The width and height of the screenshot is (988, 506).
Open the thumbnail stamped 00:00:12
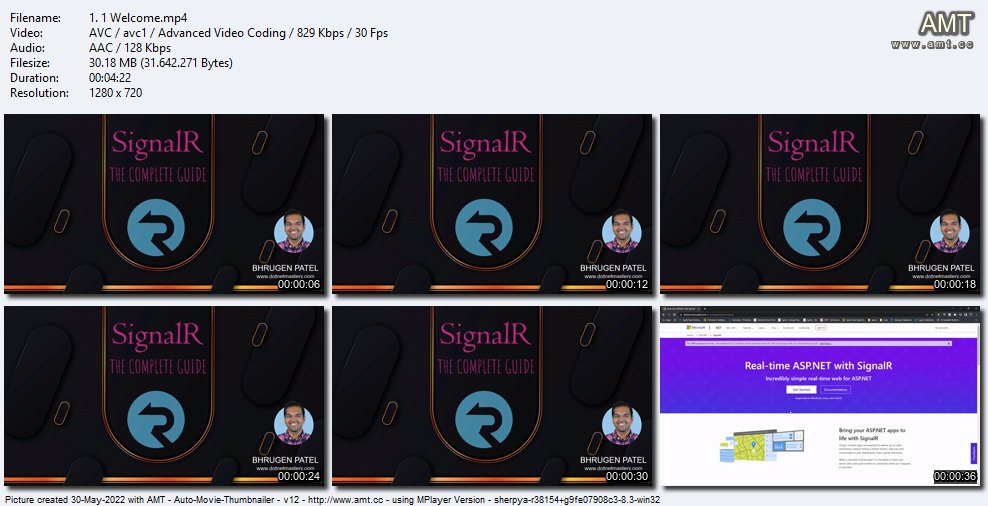pos(492,204)
